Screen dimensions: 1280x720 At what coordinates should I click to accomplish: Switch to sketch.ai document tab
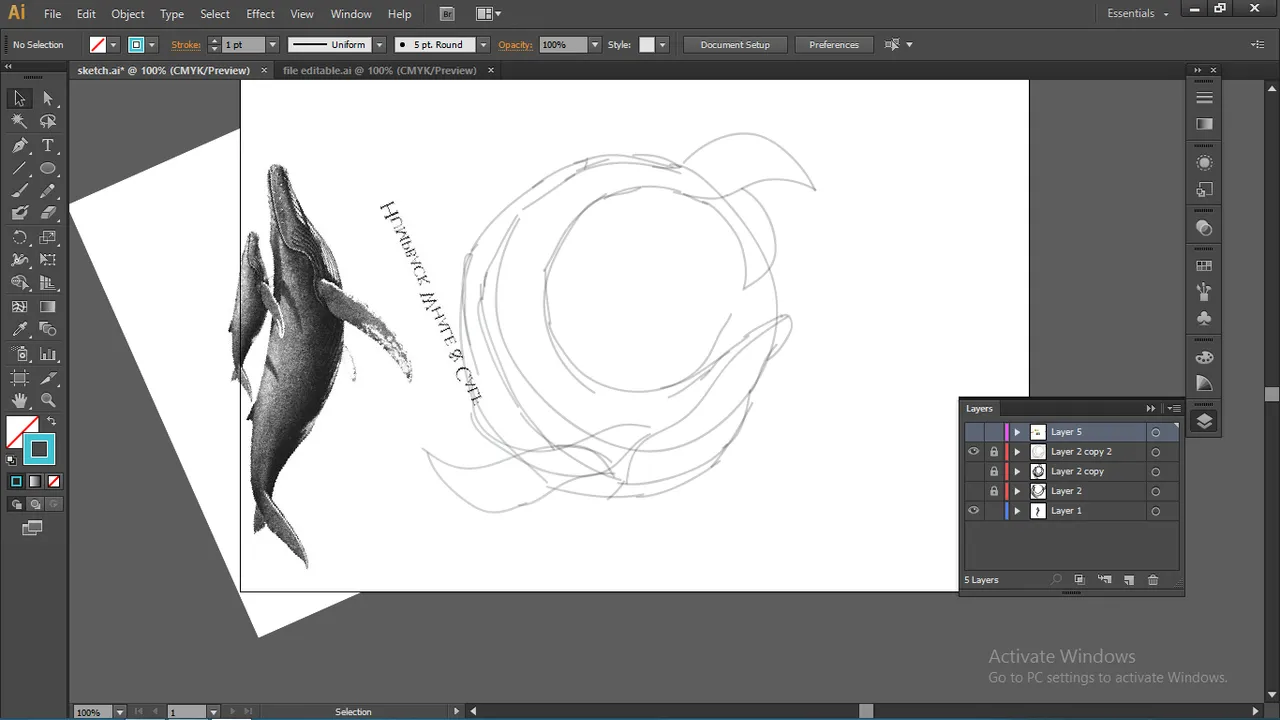(164, 71)
